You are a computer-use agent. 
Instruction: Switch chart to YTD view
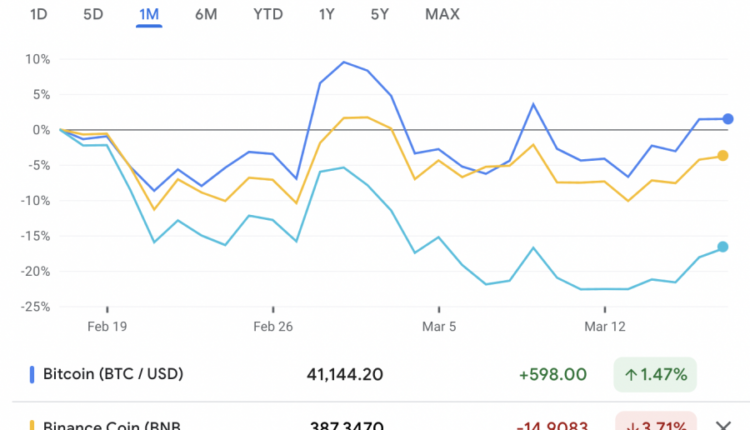coord(268,14)
